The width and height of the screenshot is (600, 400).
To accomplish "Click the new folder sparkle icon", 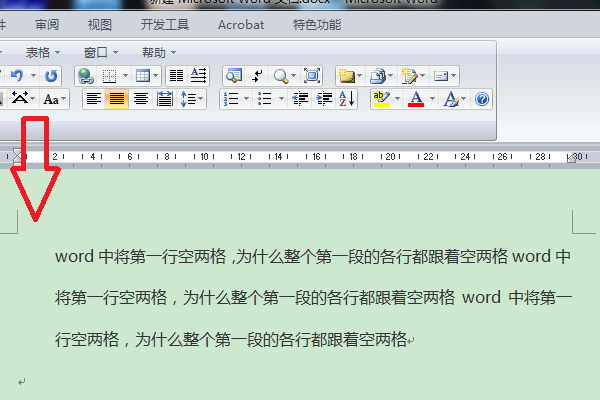I will pos(347,75).
